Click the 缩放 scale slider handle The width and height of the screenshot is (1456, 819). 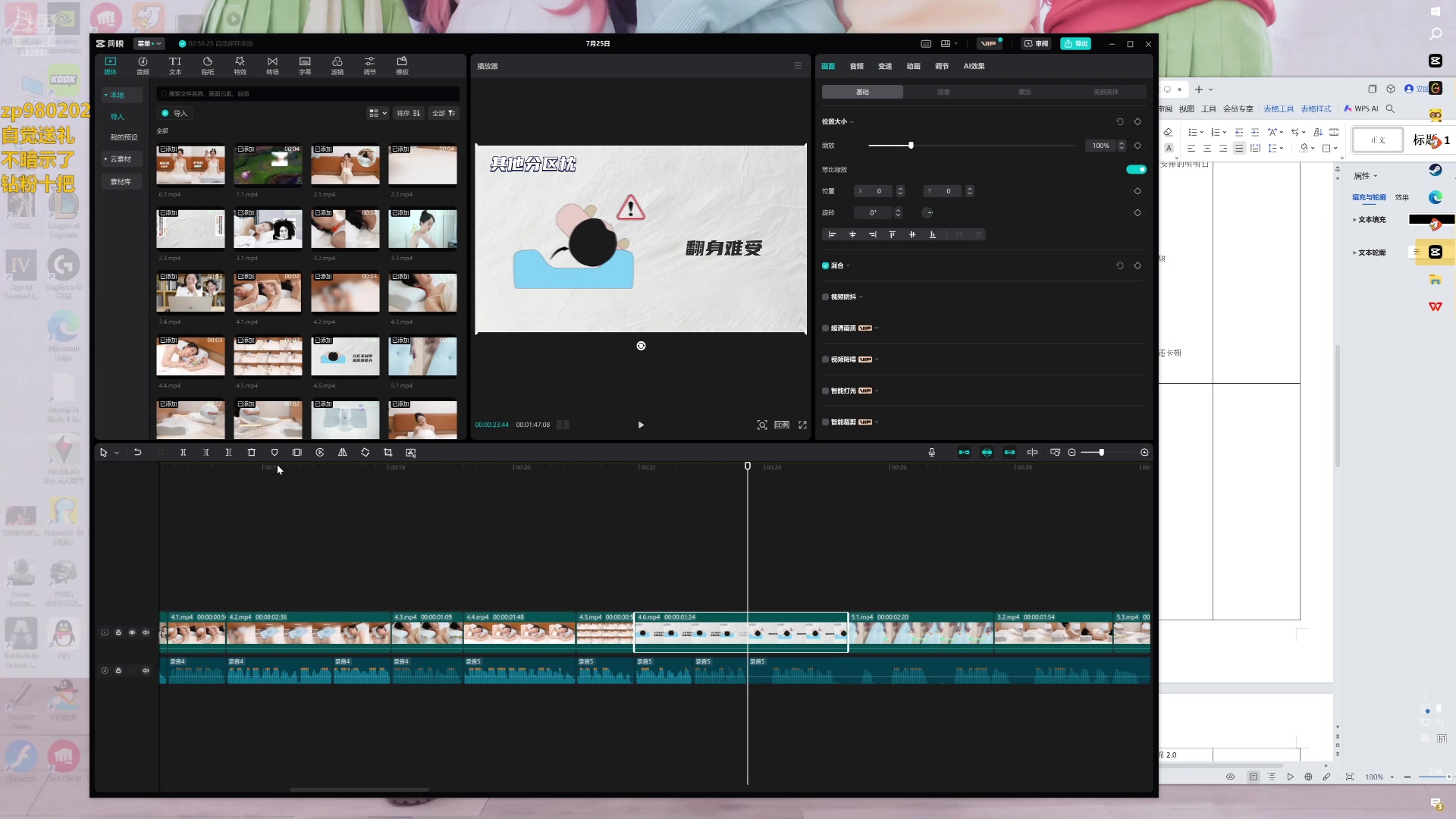(x=911, y=146)
